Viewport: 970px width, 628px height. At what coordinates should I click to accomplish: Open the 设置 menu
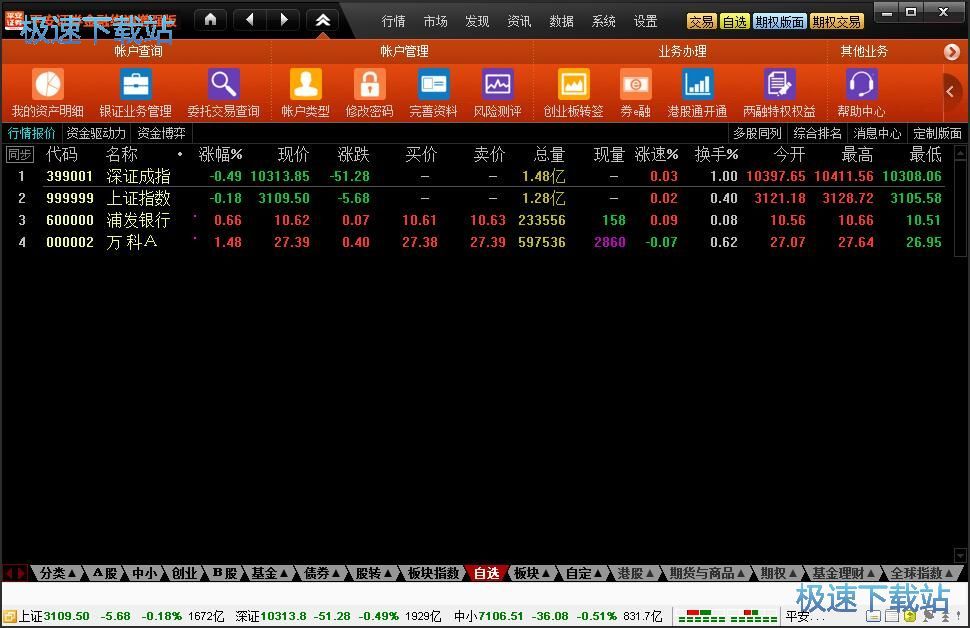point(646,22)
